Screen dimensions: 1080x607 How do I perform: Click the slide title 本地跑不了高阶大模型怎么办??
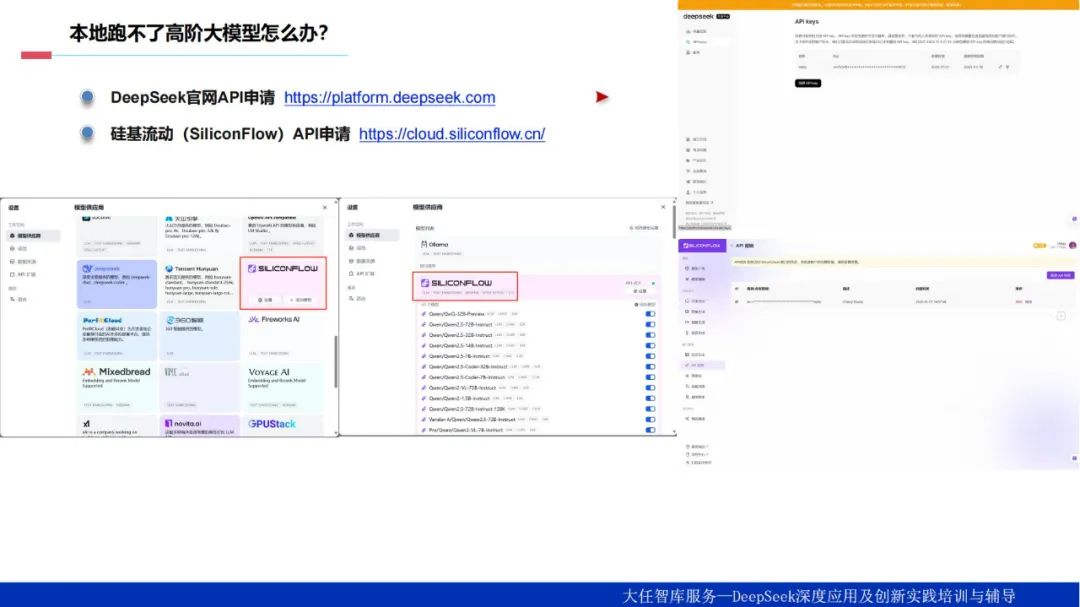pos(199,33)
